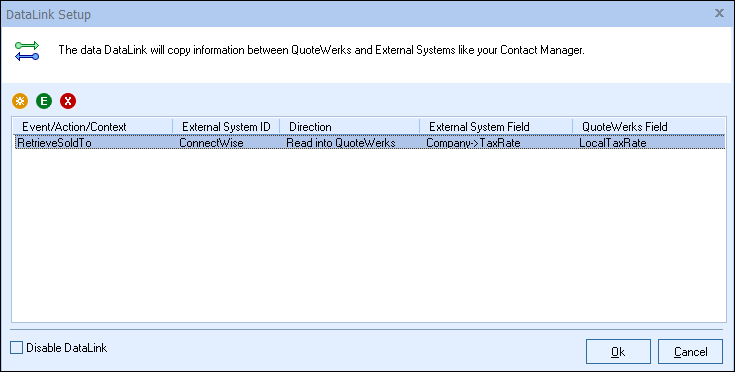Click the QuoteWerks Field column header

[x=649, y=126]
